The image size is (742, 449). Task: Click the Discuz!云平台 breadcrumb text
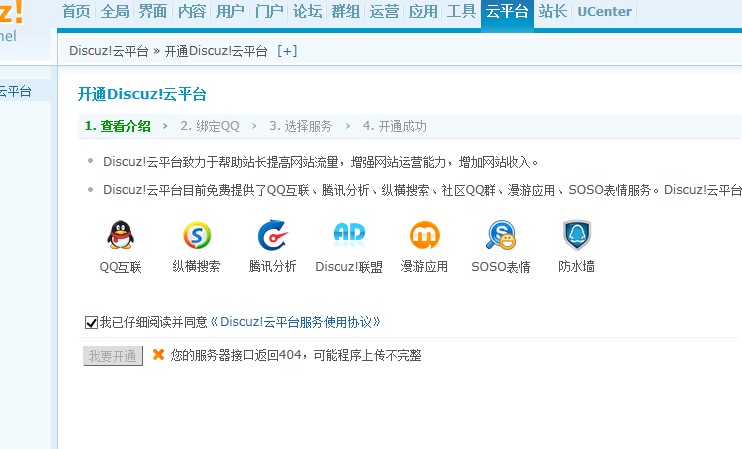point(109,51)
